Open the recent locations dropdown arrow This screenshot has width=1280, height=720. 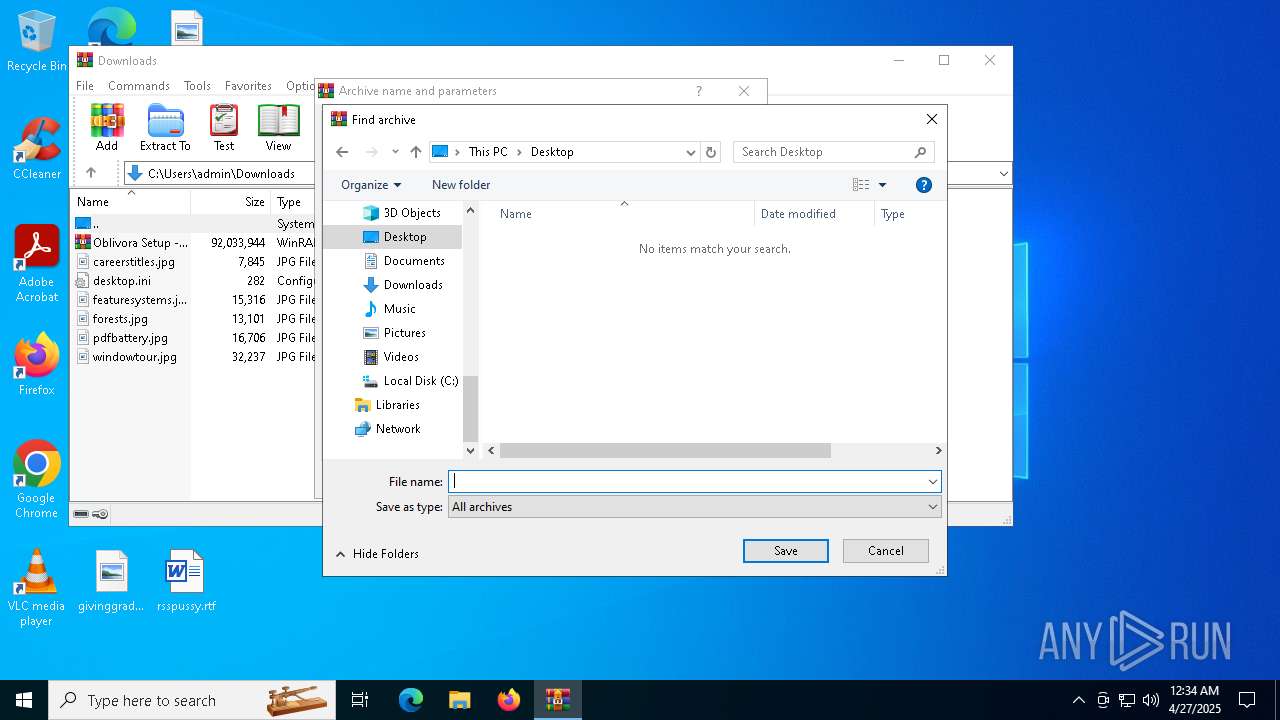[395, 152]
